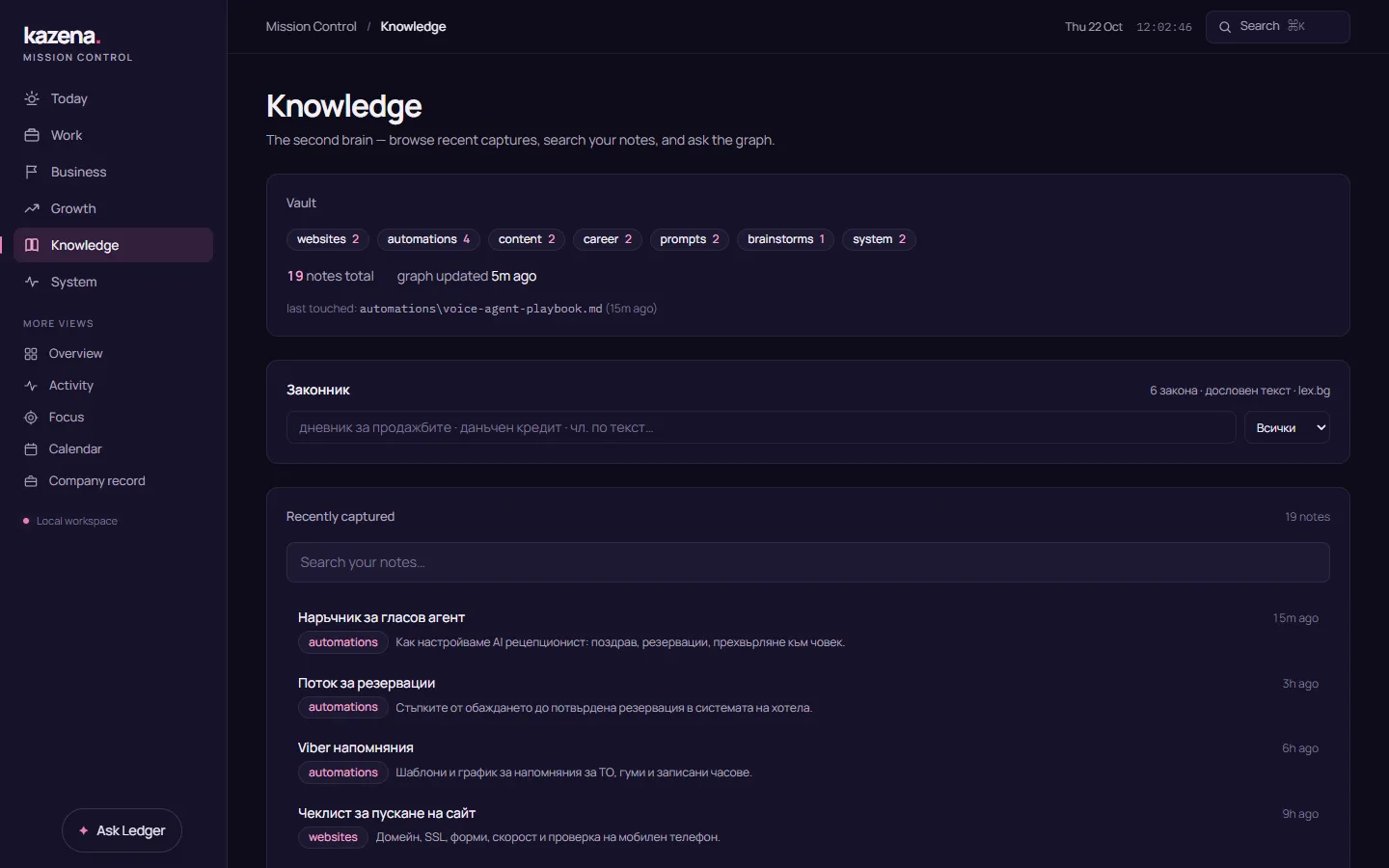The height and width of the screenshot is (868, 1389).
Task: Filter vault by content tag
Action: (527, 239)
